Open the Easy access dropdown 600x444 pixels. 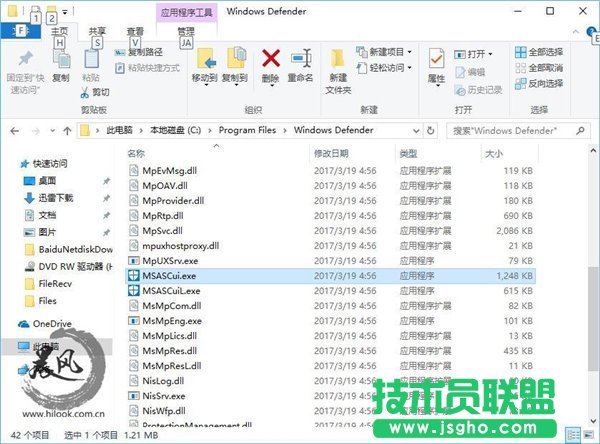point(384,68)
